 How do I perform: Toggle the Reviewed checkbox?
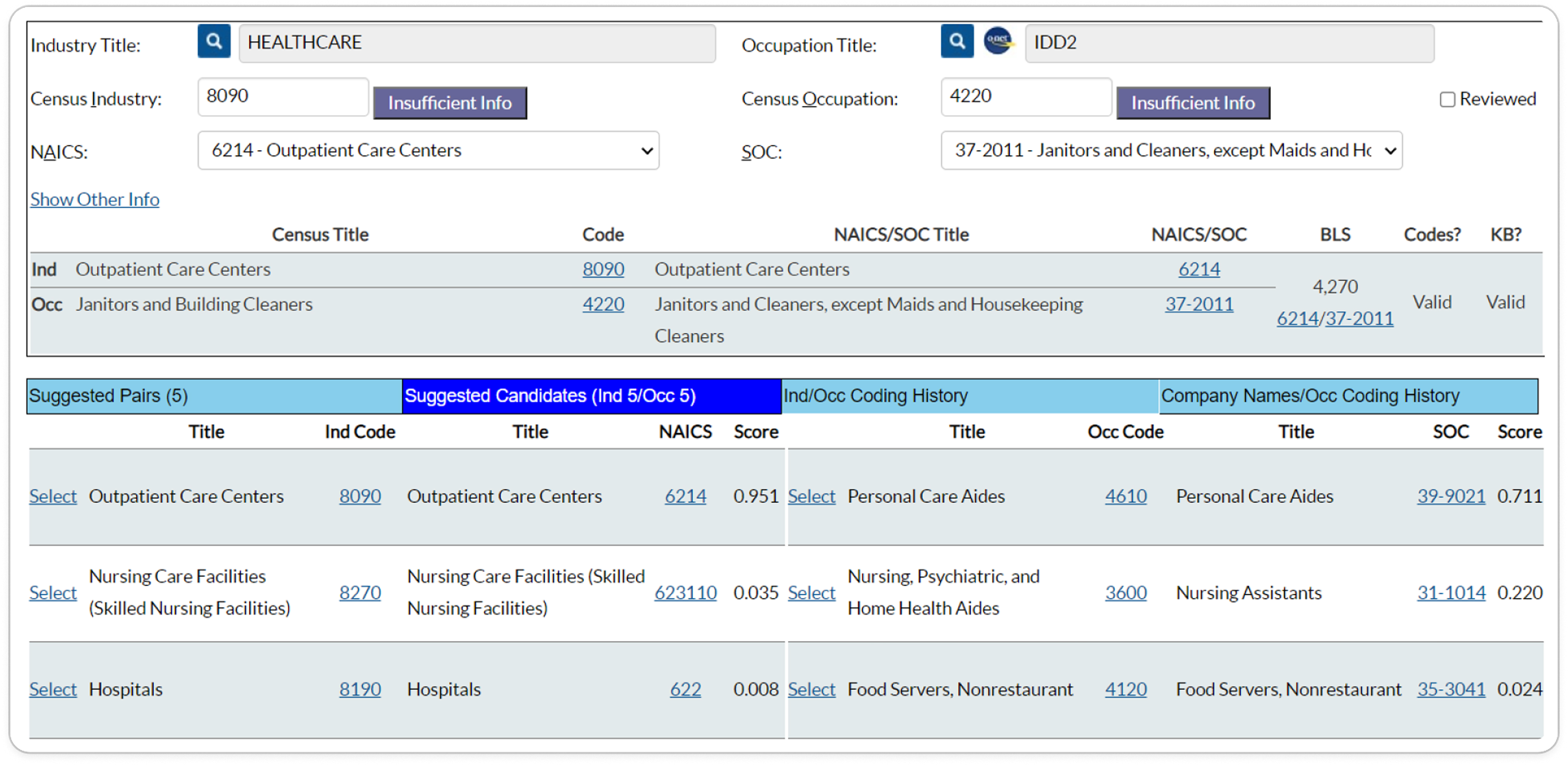click(1447, 99)
